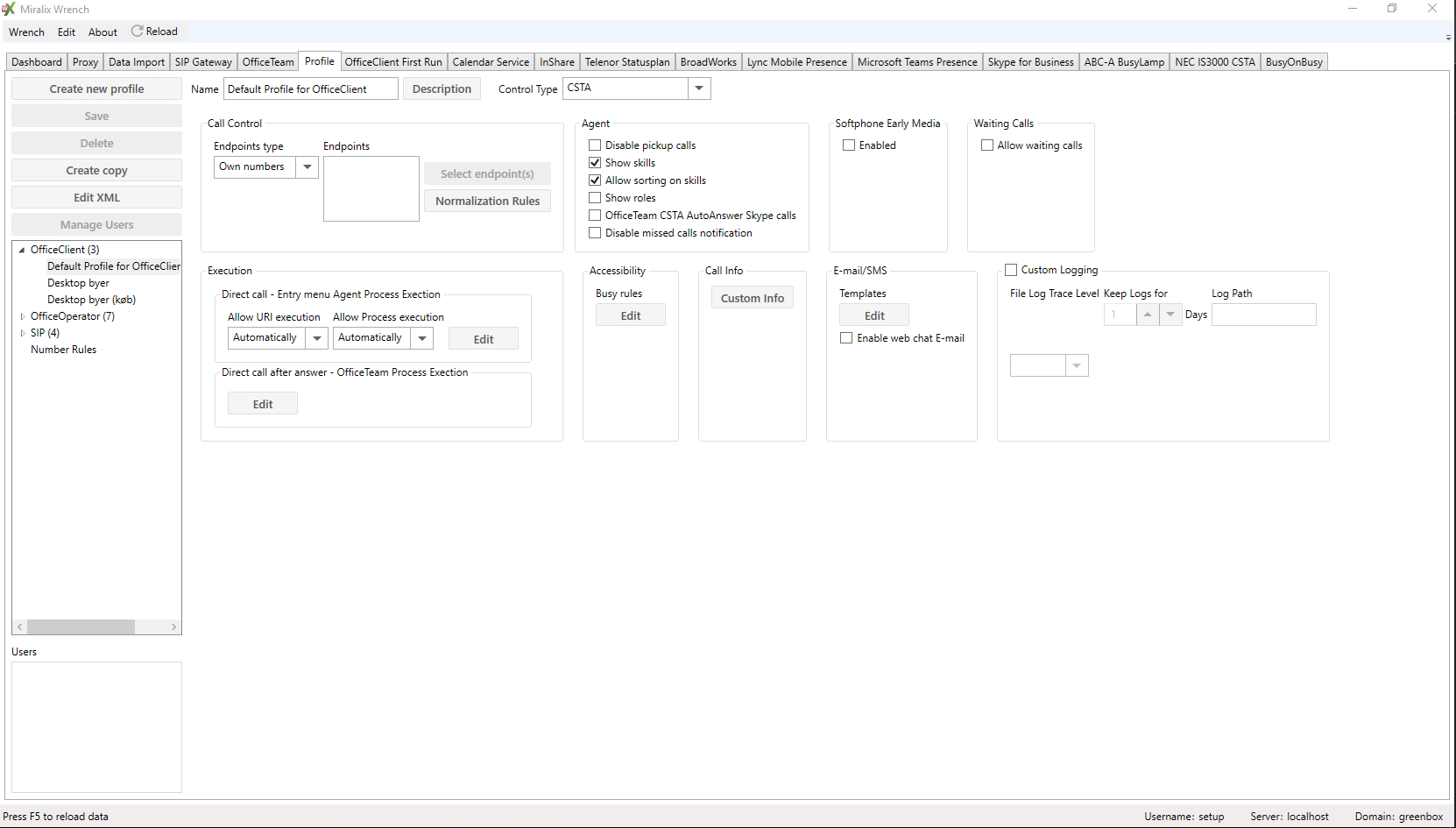Open Allow URI execution dropdown

tap(317, 338)
